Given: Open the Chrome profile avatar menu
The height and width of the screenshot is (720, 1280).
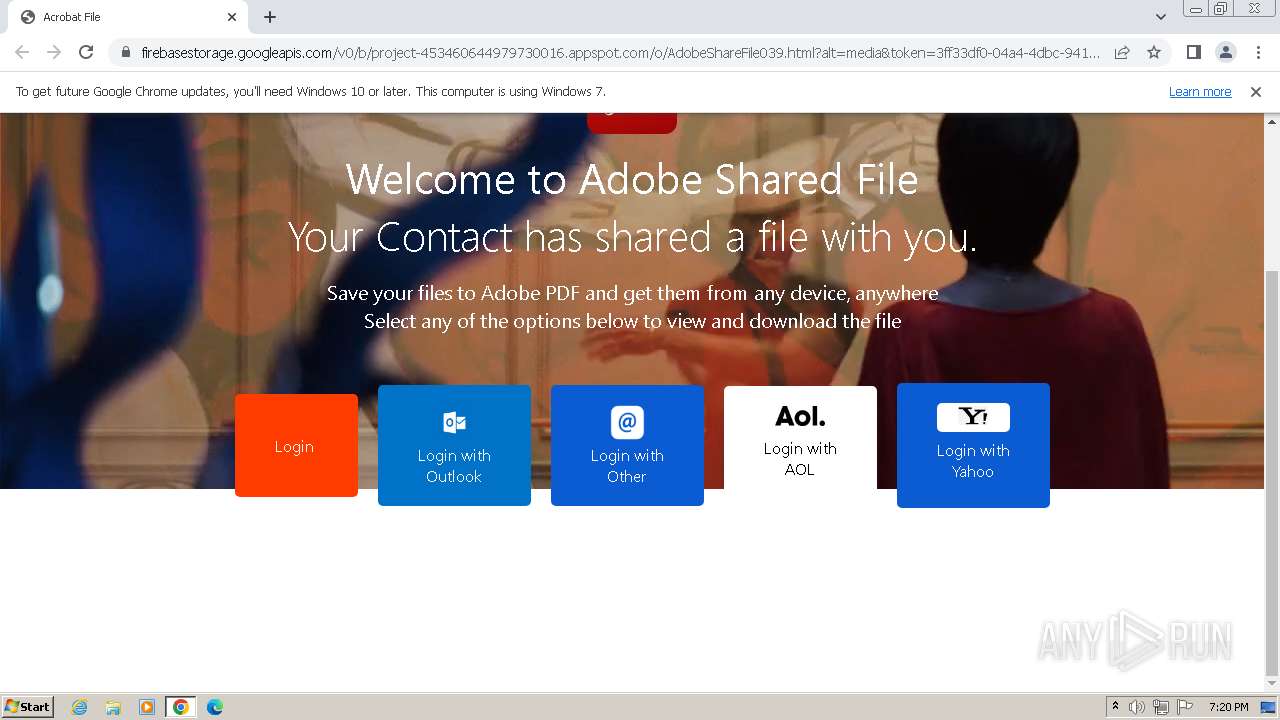Looking at the screenshot, I should click(1225, 52).
